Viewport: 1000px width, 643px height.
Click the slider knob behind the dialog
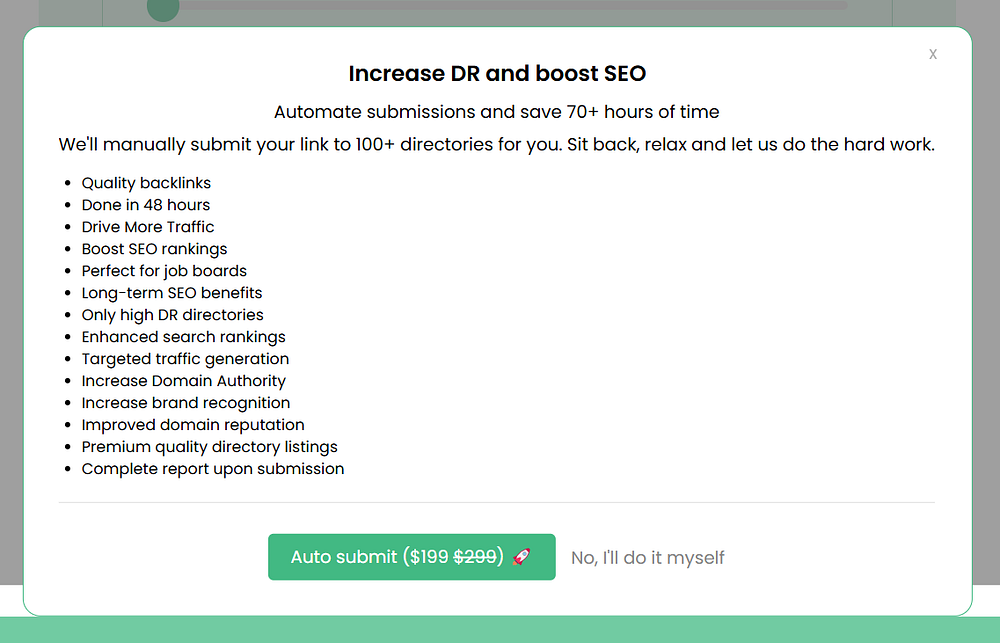[162, 9]
